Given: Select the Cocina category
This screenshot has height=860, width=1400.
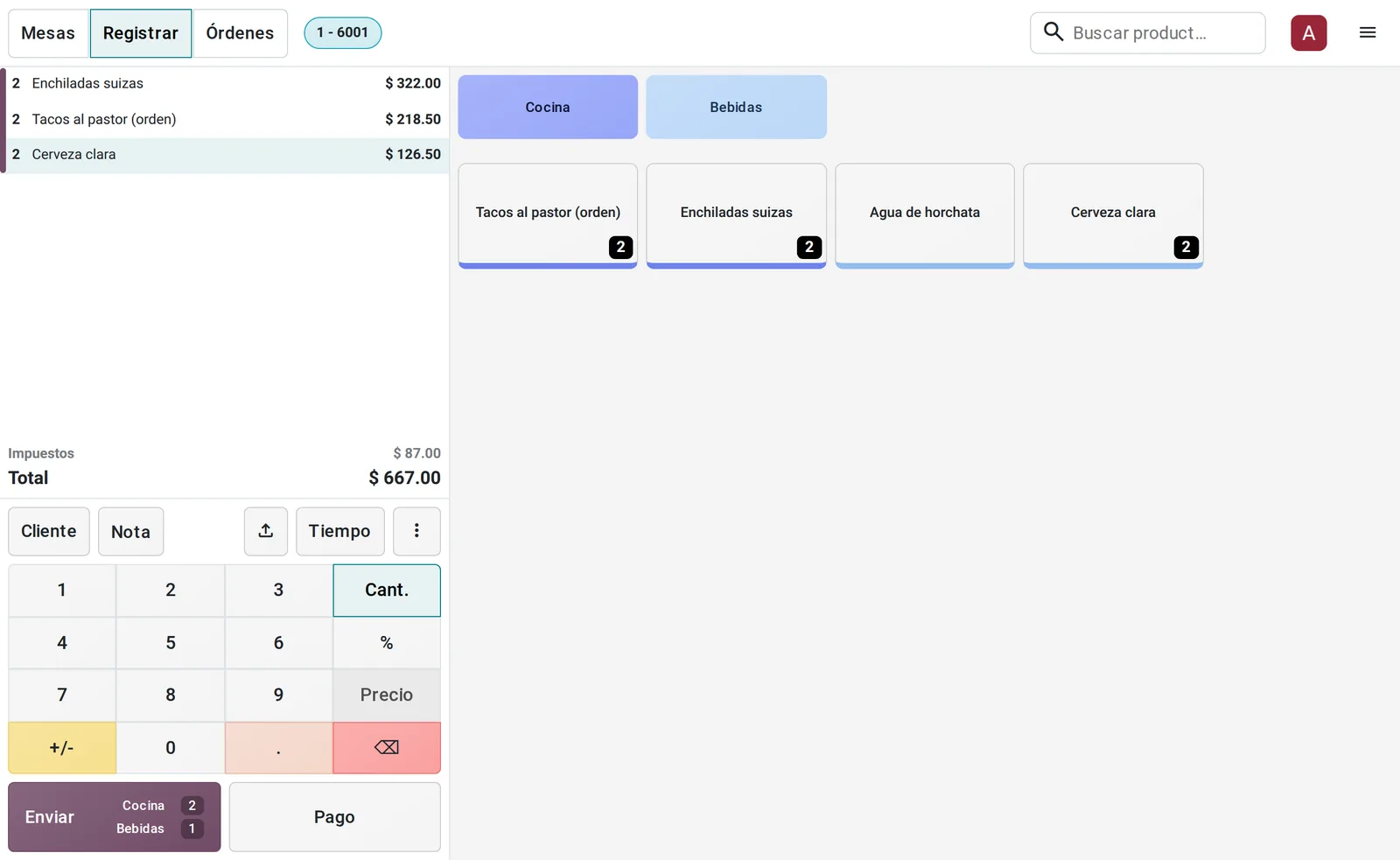Looking at the screenshot, I should click(x=548, y=107).
